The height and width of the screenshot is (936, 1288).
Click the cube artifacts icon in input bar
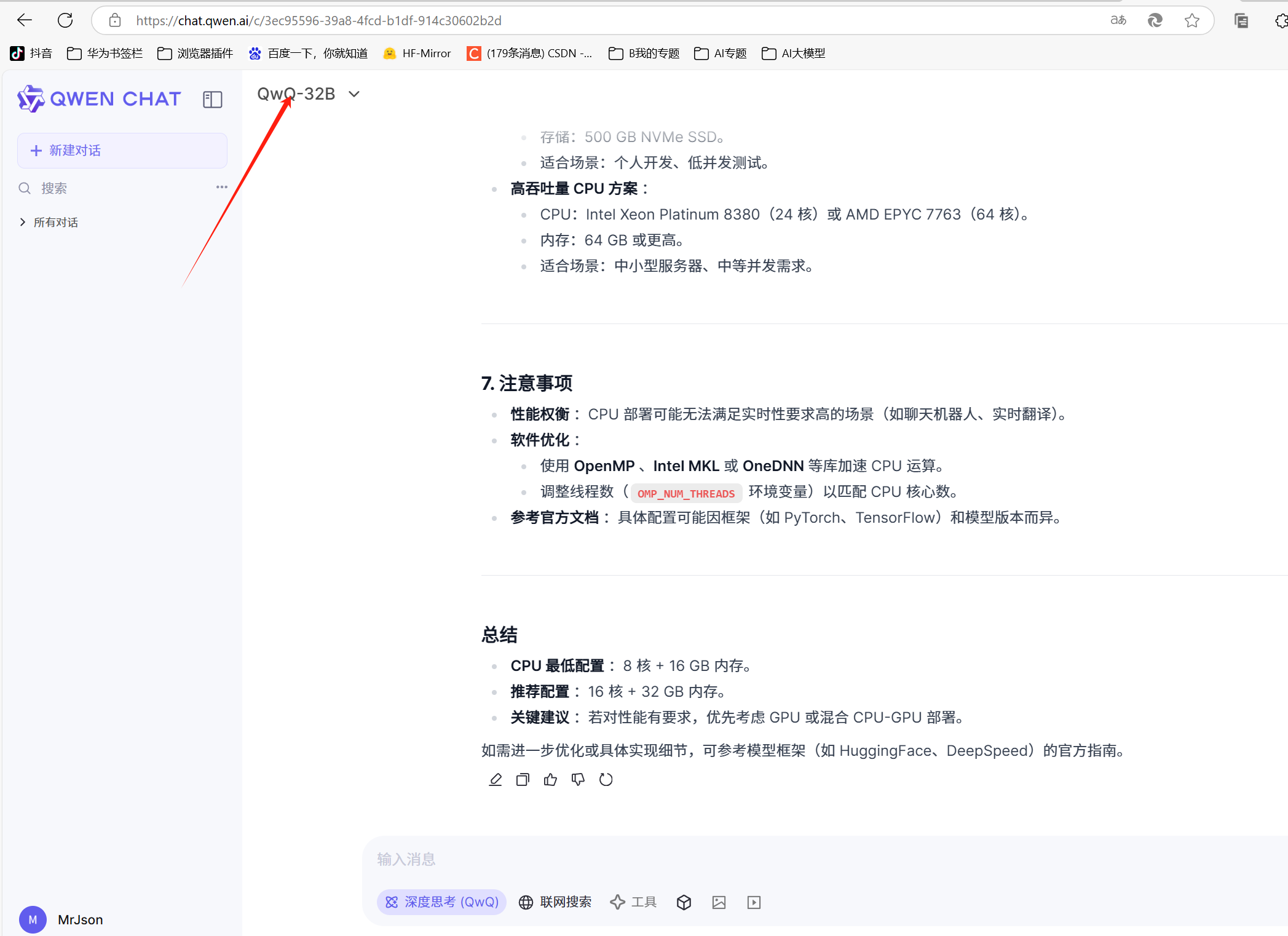point(684,902)
